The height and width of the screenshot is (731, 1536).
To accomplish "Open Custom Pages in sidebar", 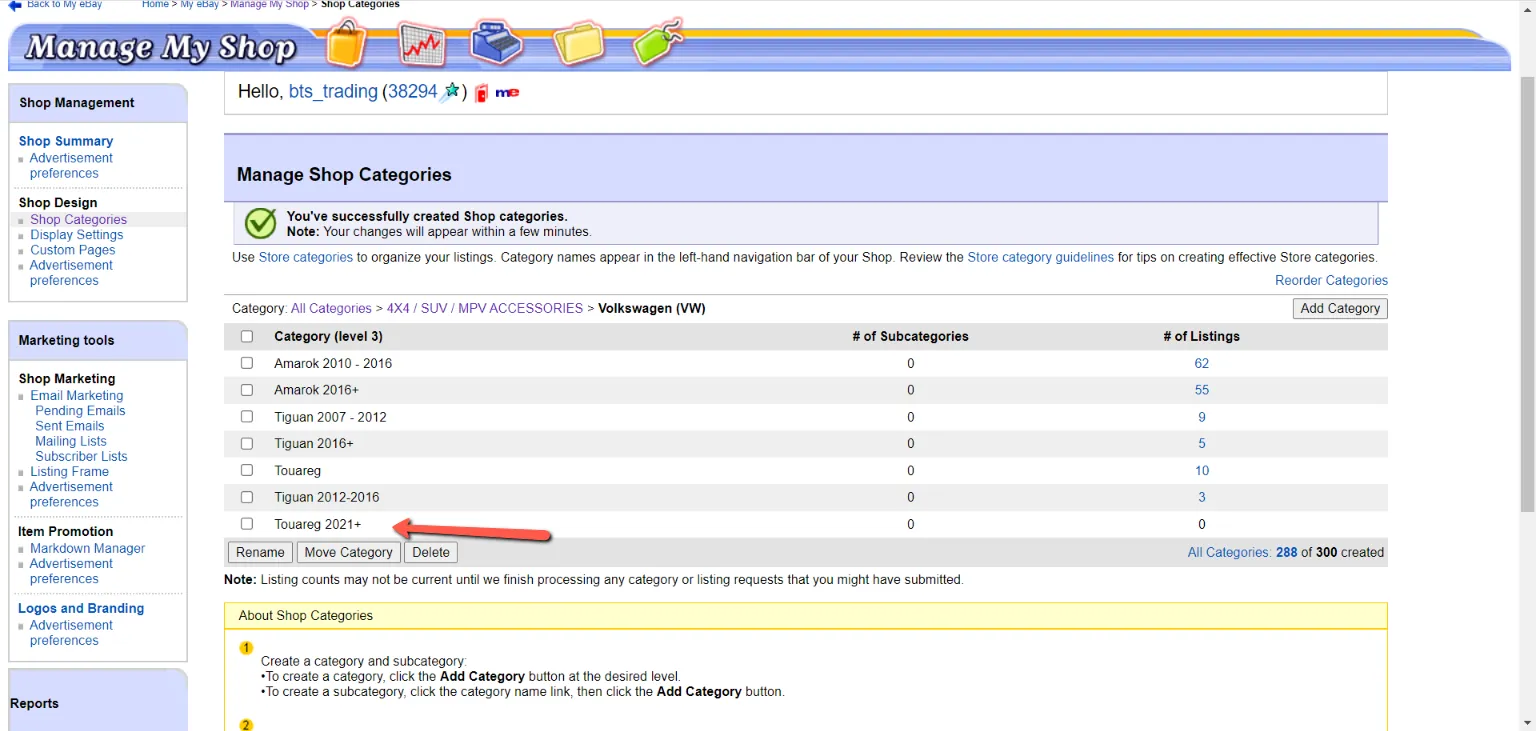I will (73, 250).
